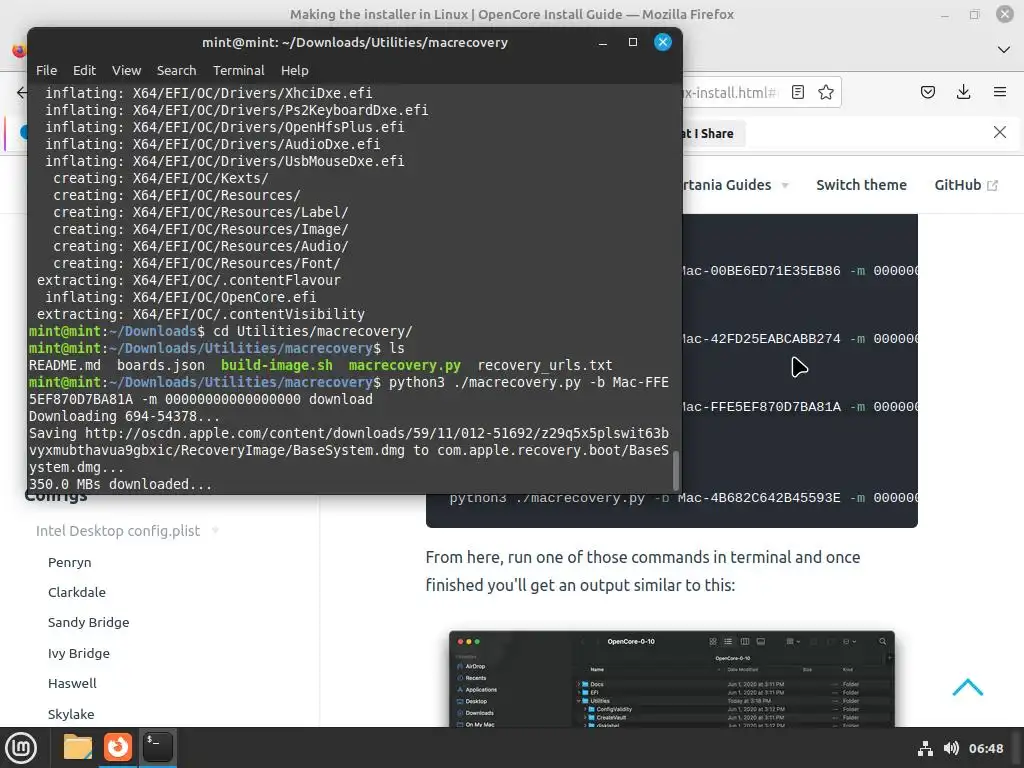1024x768 pixels.
Task: Bookmark this page with star icon
Action: coord(825,92)
